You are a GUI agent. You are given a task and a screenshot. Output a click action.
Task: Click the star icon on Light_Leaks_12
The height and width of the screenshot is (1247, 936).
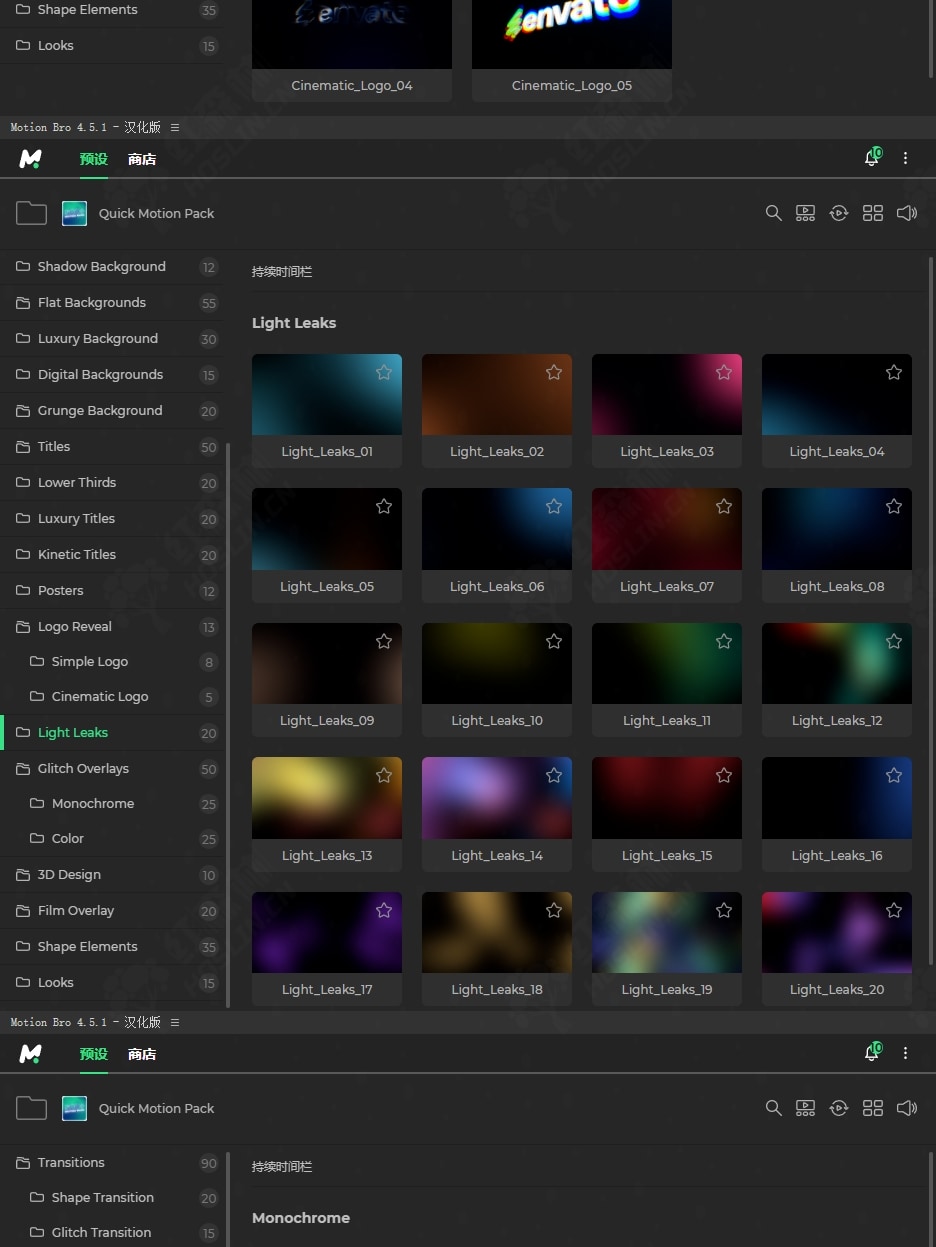coord(894,641)
